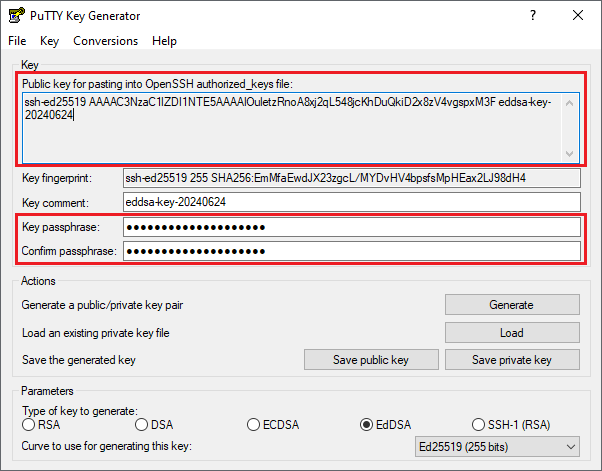Click Save private key button

tap(512, 360)
